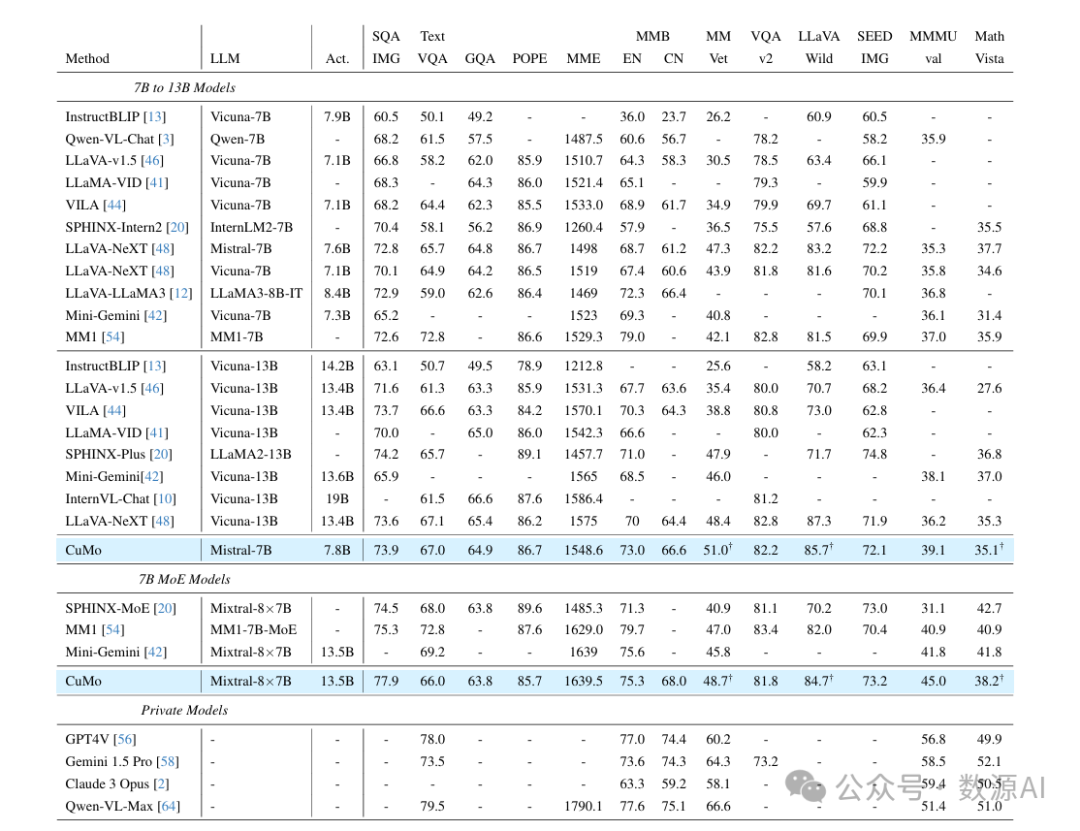Screen dimensions: 1080x831
Task: Select the 8.4B activated parameters cell
Action: coord(338,294)
